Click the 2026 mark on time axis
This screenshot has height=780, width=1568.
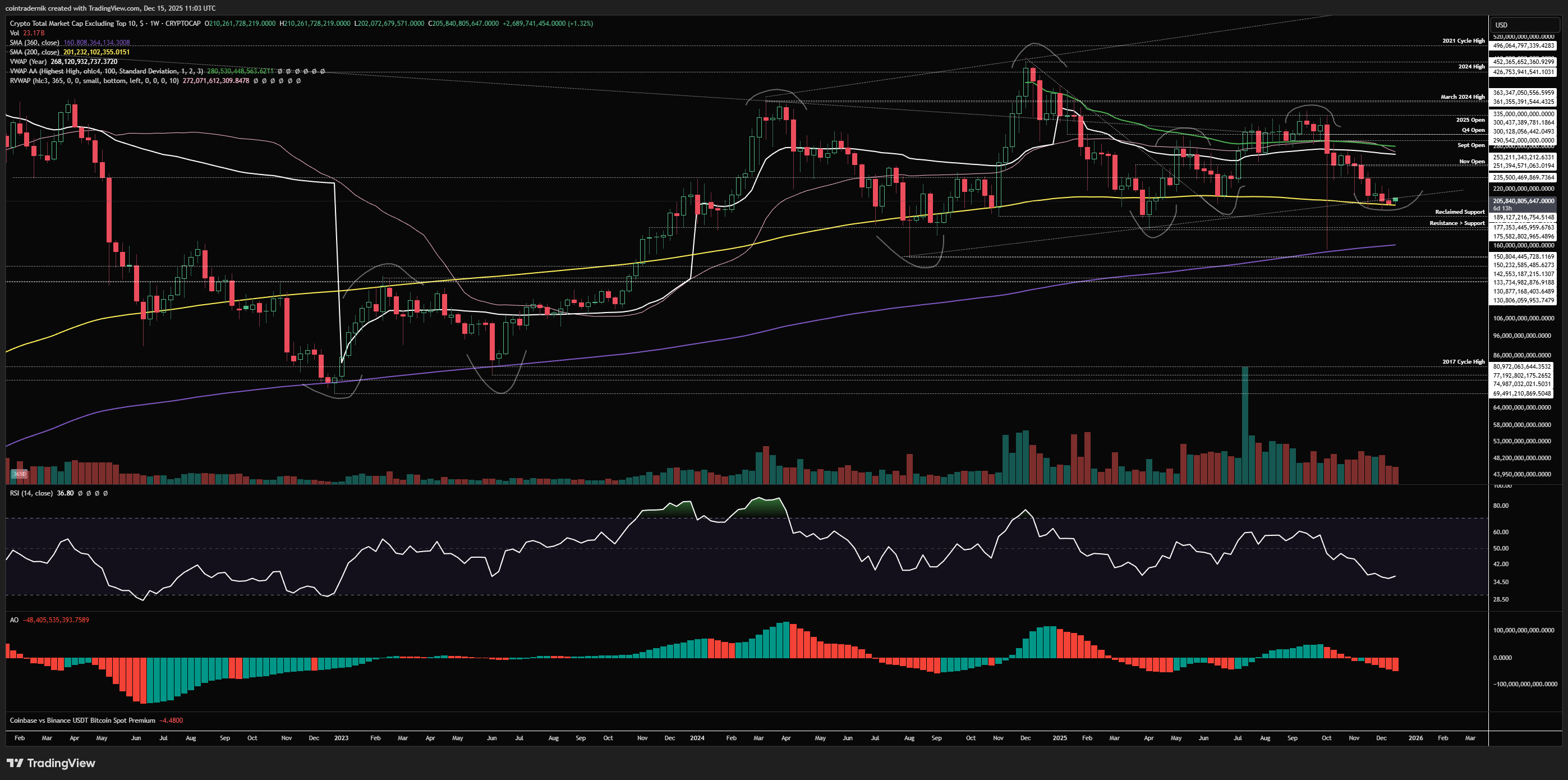(1415, 738)
